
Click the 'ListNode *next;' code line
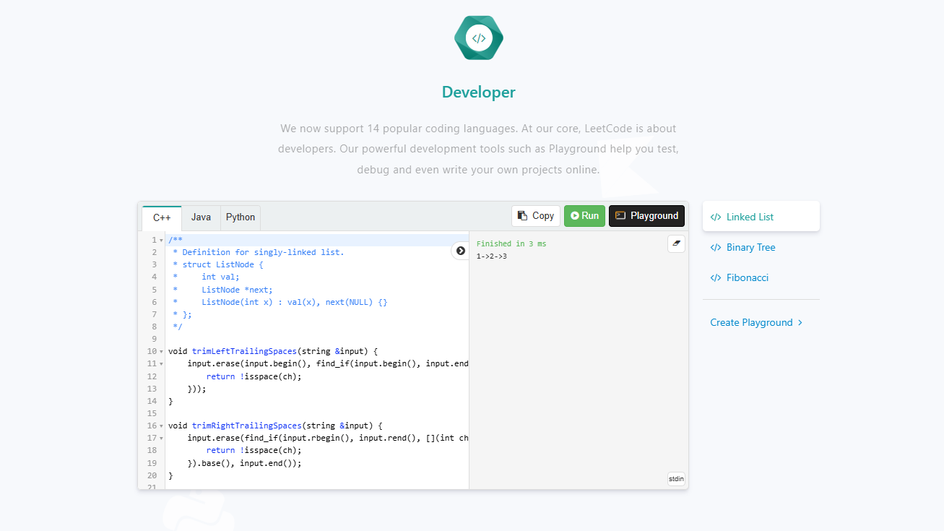click(x=237, y=290)
